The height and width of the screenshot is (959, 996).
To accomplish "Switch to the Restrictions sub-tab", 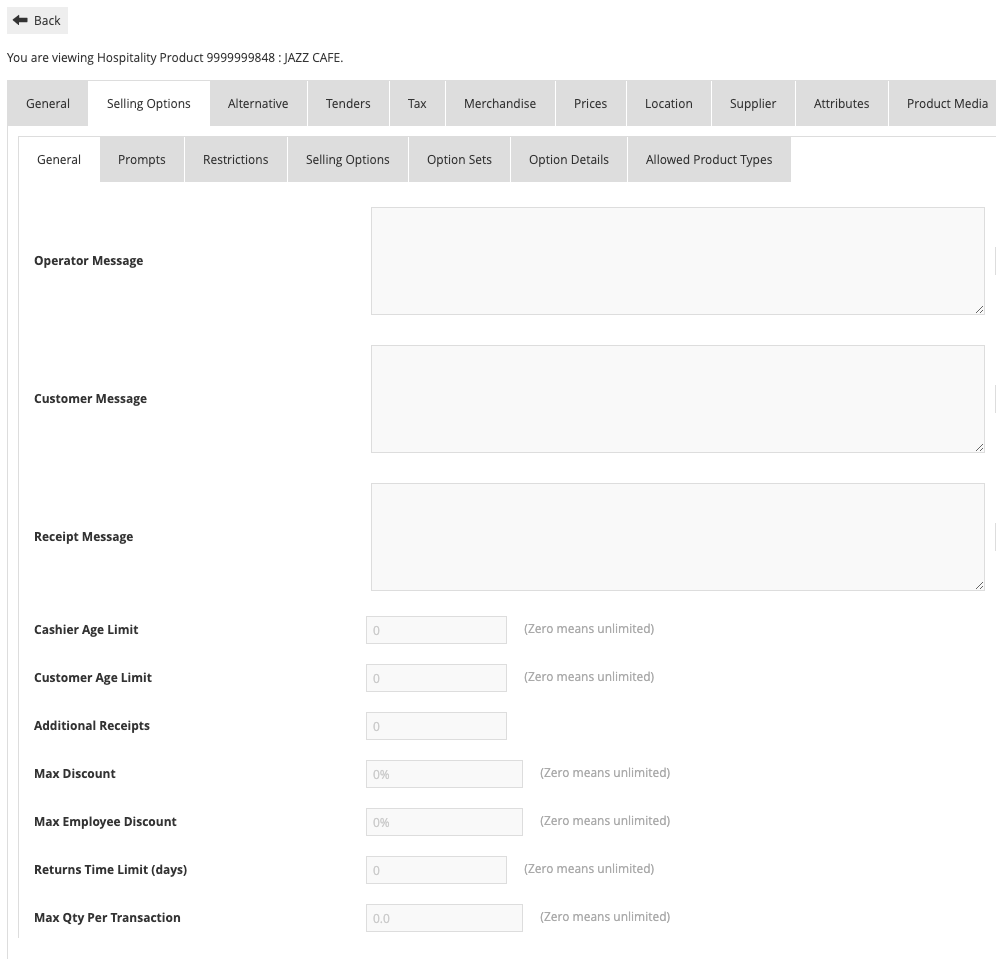I will [236, 159].
